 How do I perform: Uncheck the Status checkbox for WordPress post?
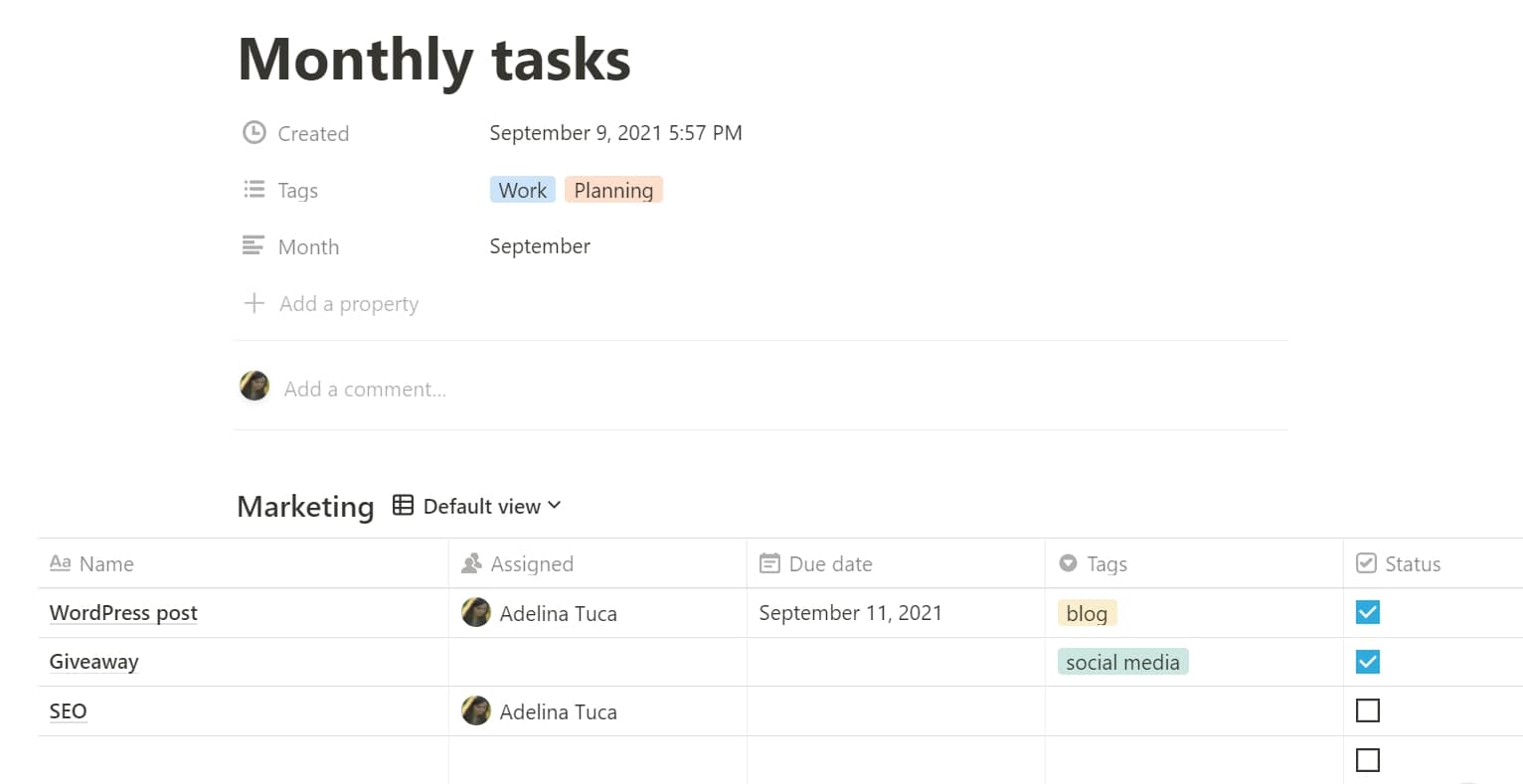click(x=1367, y=612)
